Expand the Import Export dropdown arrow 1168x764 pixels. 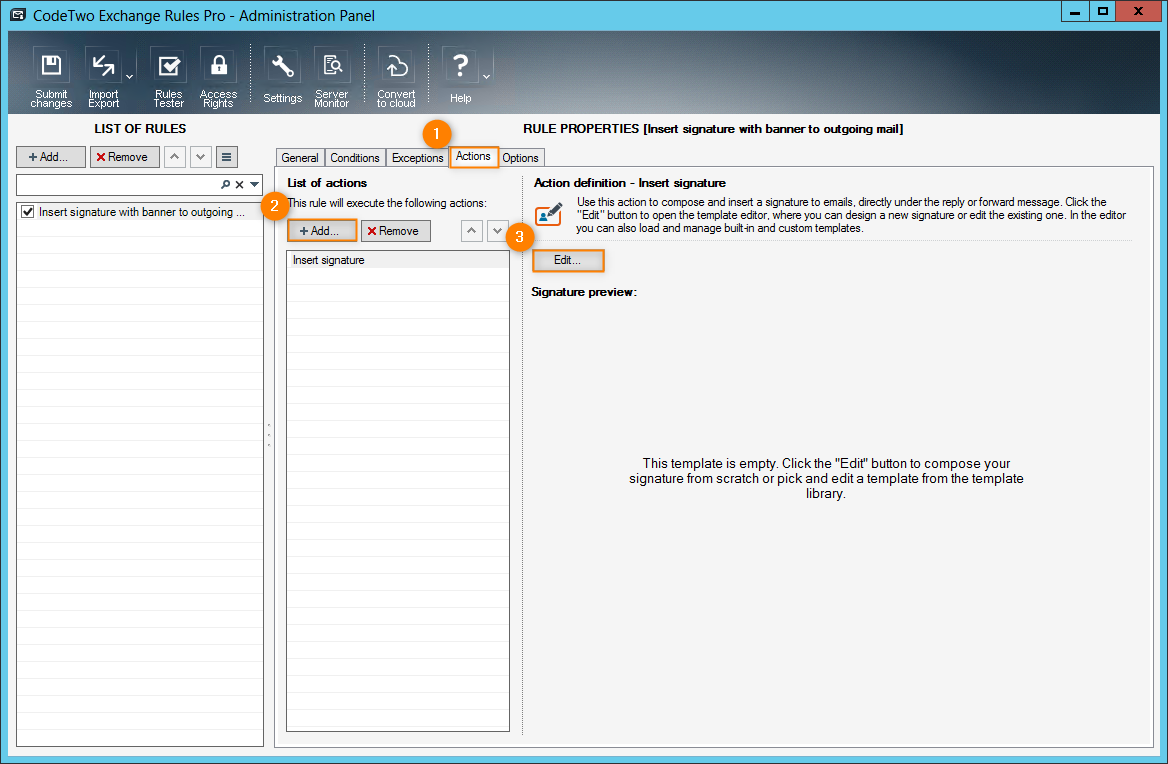tap(130, 77)
